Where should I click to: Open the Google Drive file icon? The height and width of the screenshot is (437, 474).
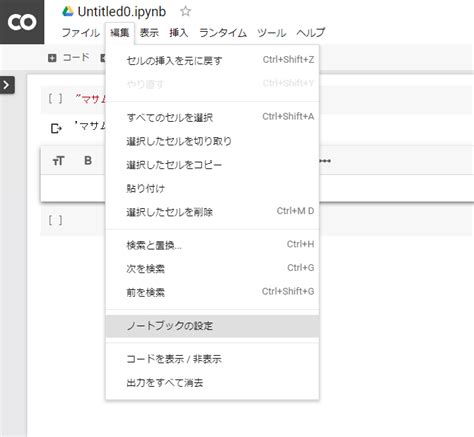(68, 12)
